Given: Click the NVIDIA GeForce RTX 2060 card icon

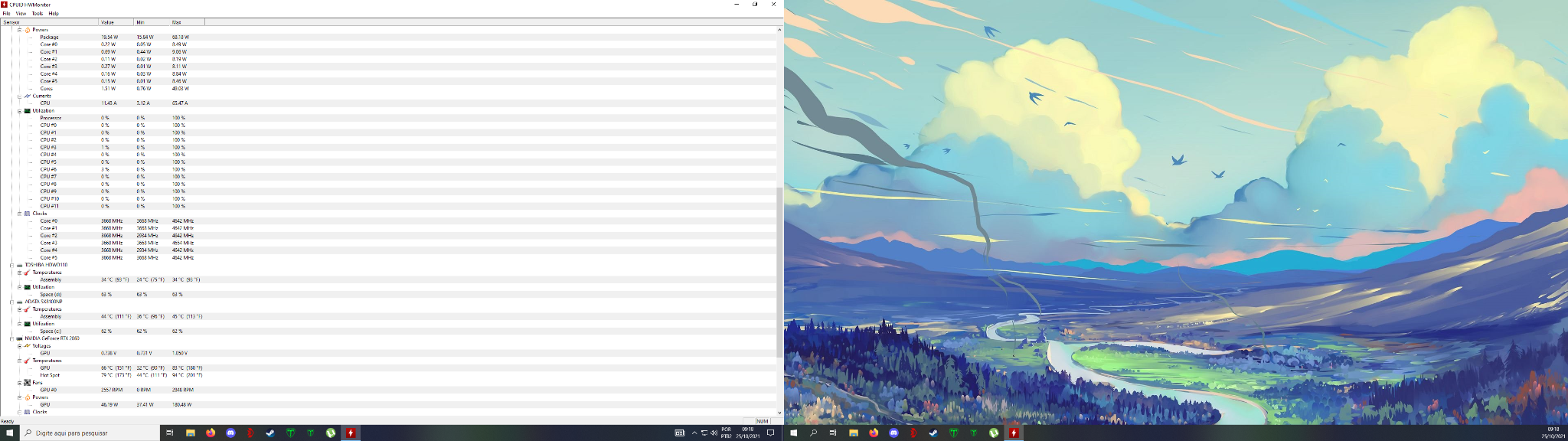Looking at the screenshot, I should pos(20,338).
